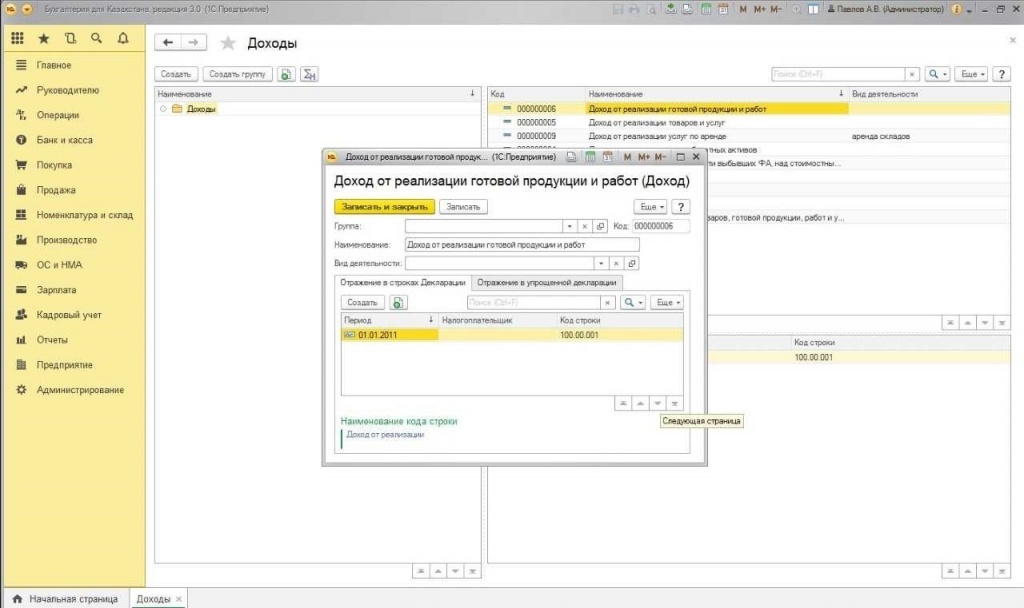Image resolution: width=1024 pixels, height=608 pixels.
Task: Open the Продажа section in the sidebar
Action: tap(56, 190)
